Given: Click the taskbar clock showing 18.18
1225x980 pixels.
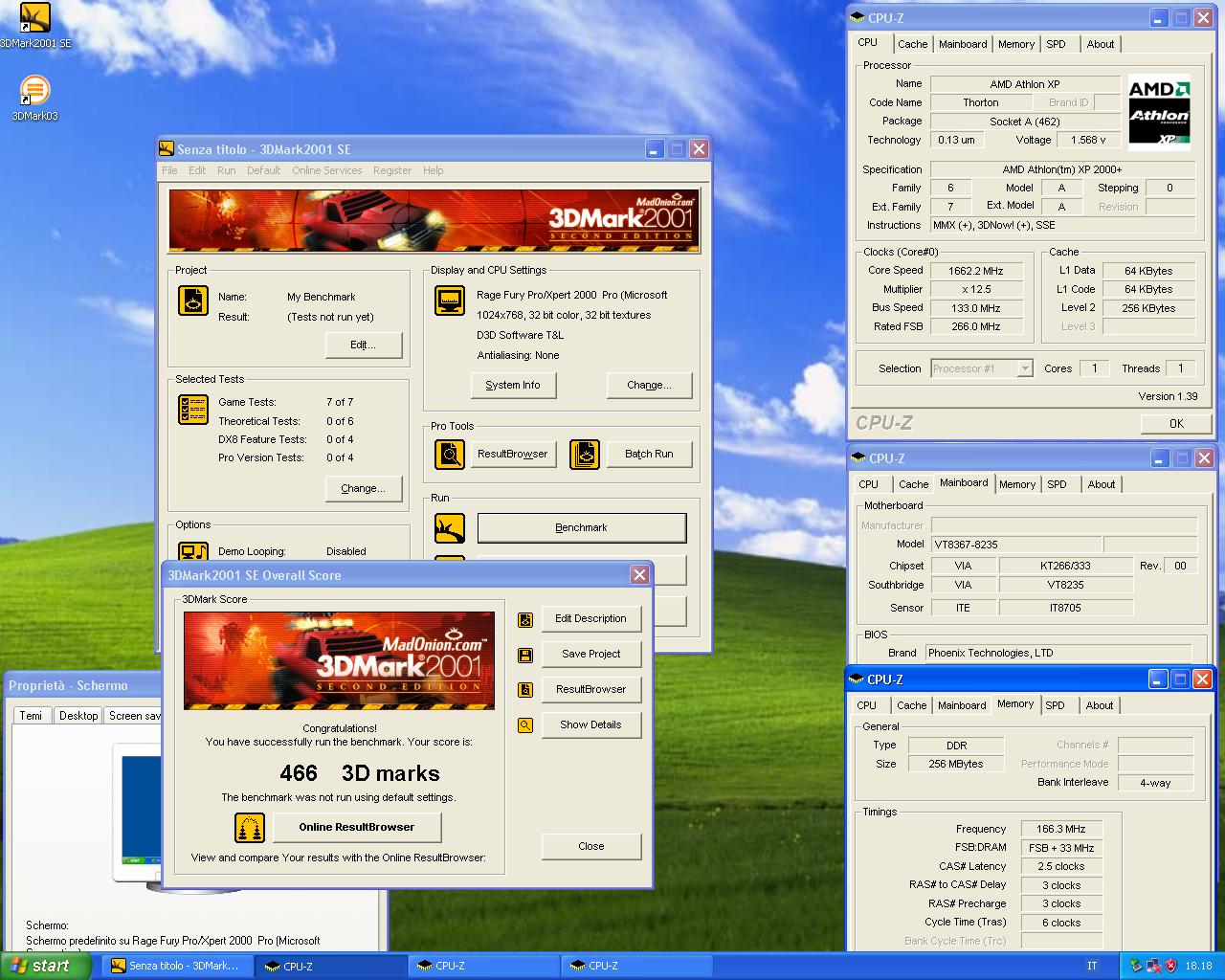Looking at the screenshot, I should [1198, 966].
